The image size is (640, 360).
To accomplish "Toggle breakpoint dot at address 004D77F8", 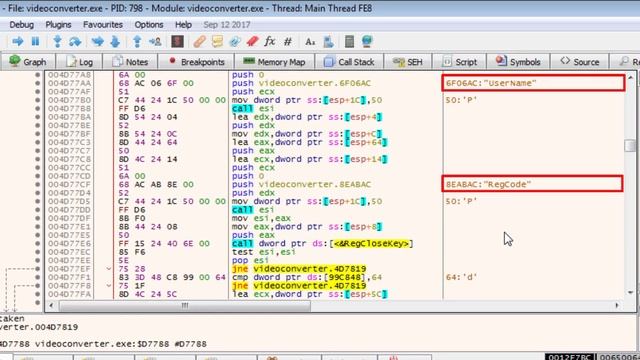I will click(38, 286).
